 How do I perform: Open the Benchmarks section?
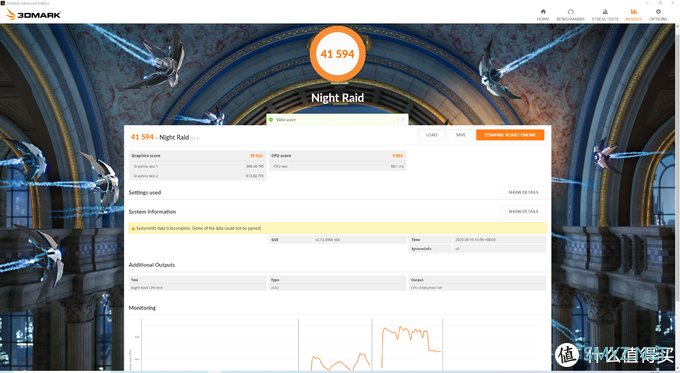coord(570,15)
